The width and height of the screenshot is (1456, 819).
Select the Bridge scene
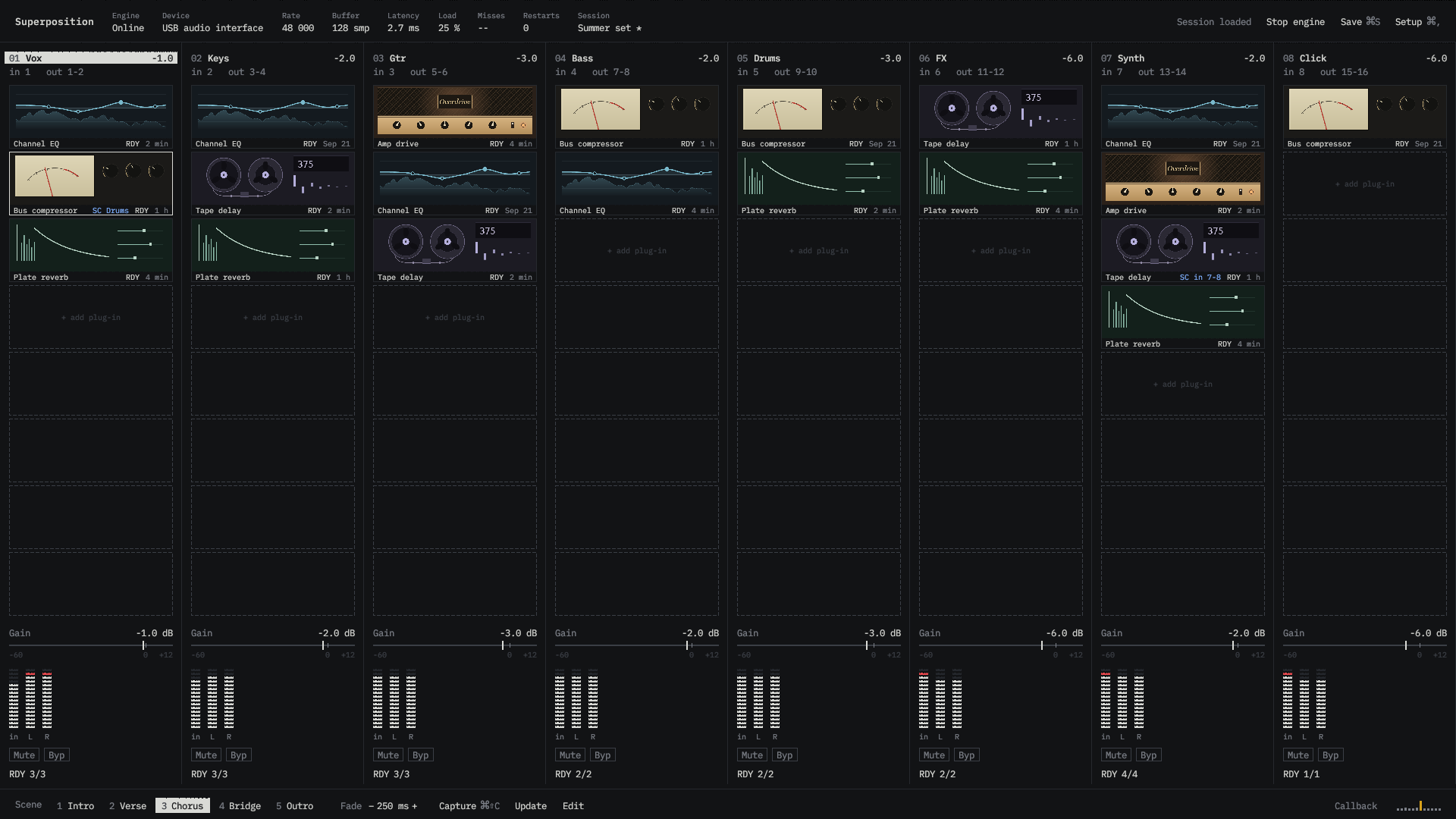(240, 806)
